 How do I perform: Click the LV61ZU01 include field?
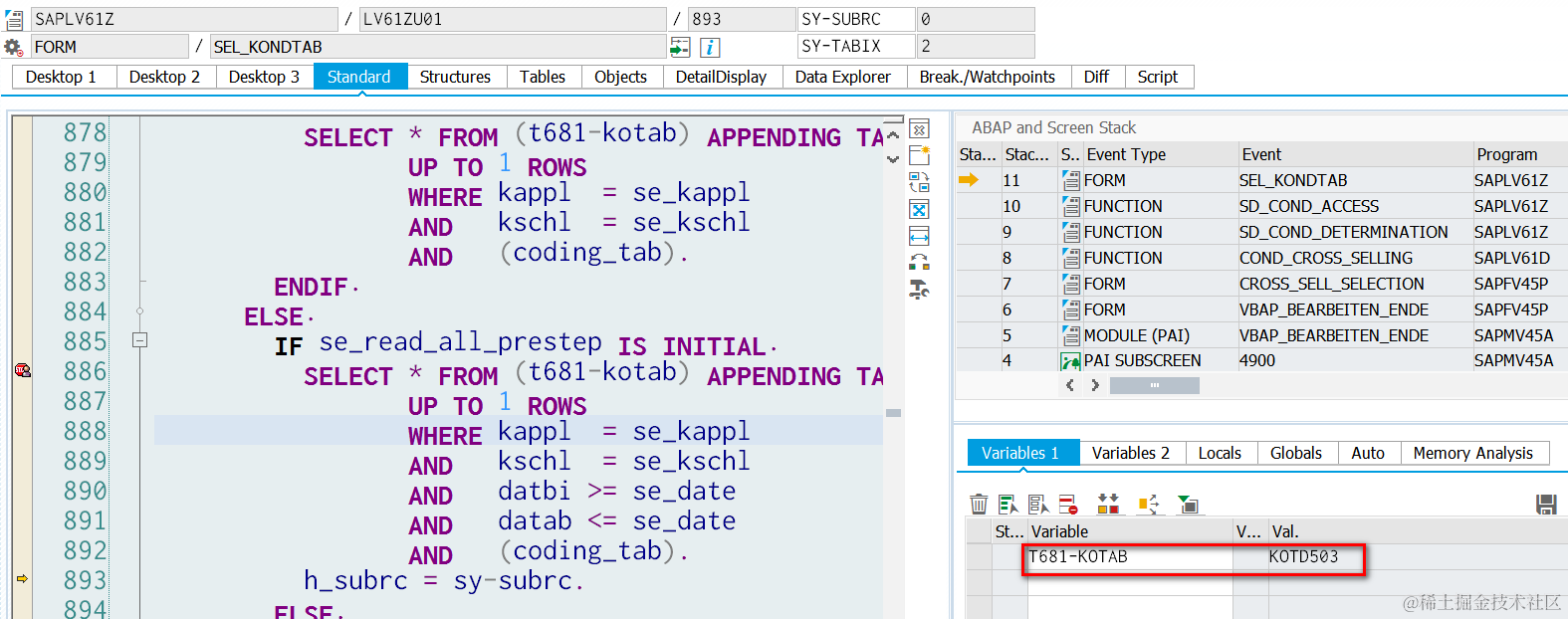tap(512, 19)
